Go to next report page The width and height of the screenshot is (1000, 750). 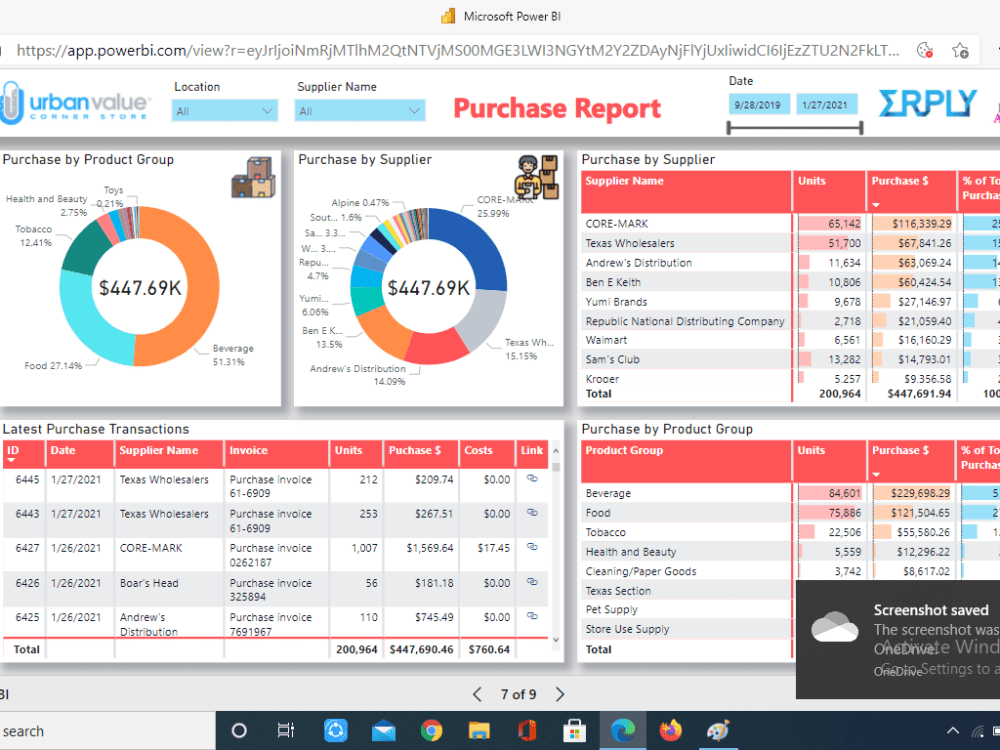coord(560,695)
